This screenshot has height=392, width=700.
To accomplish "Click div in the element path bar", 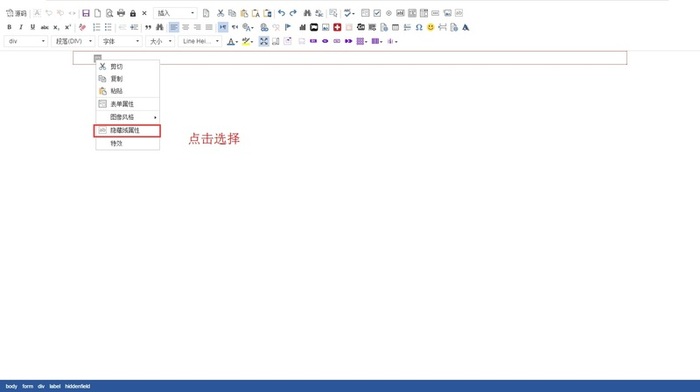I will click(41, 386).
